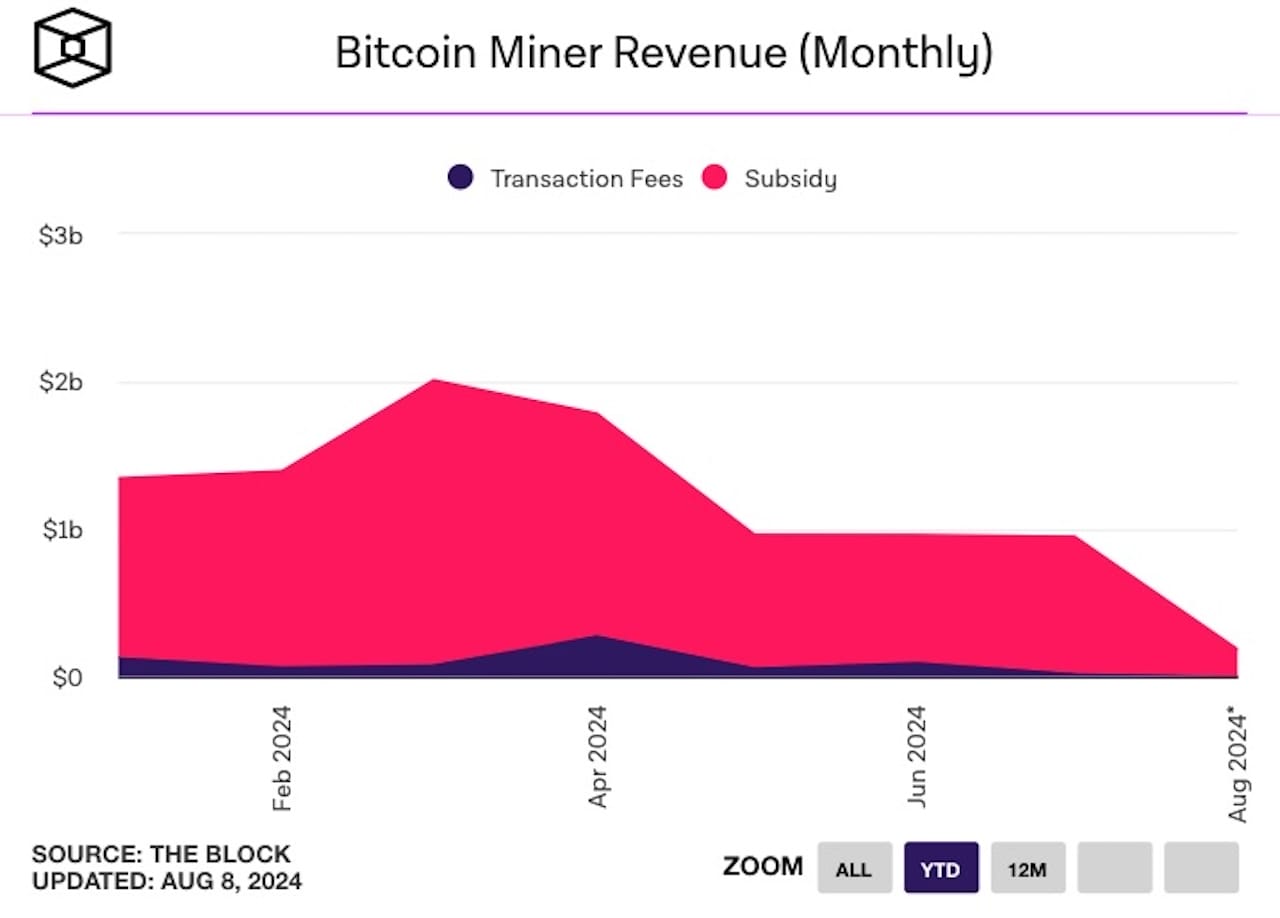Select the 12M zoom range
The height and width of the screenshot is (918, 1280).
[1028, 868]
